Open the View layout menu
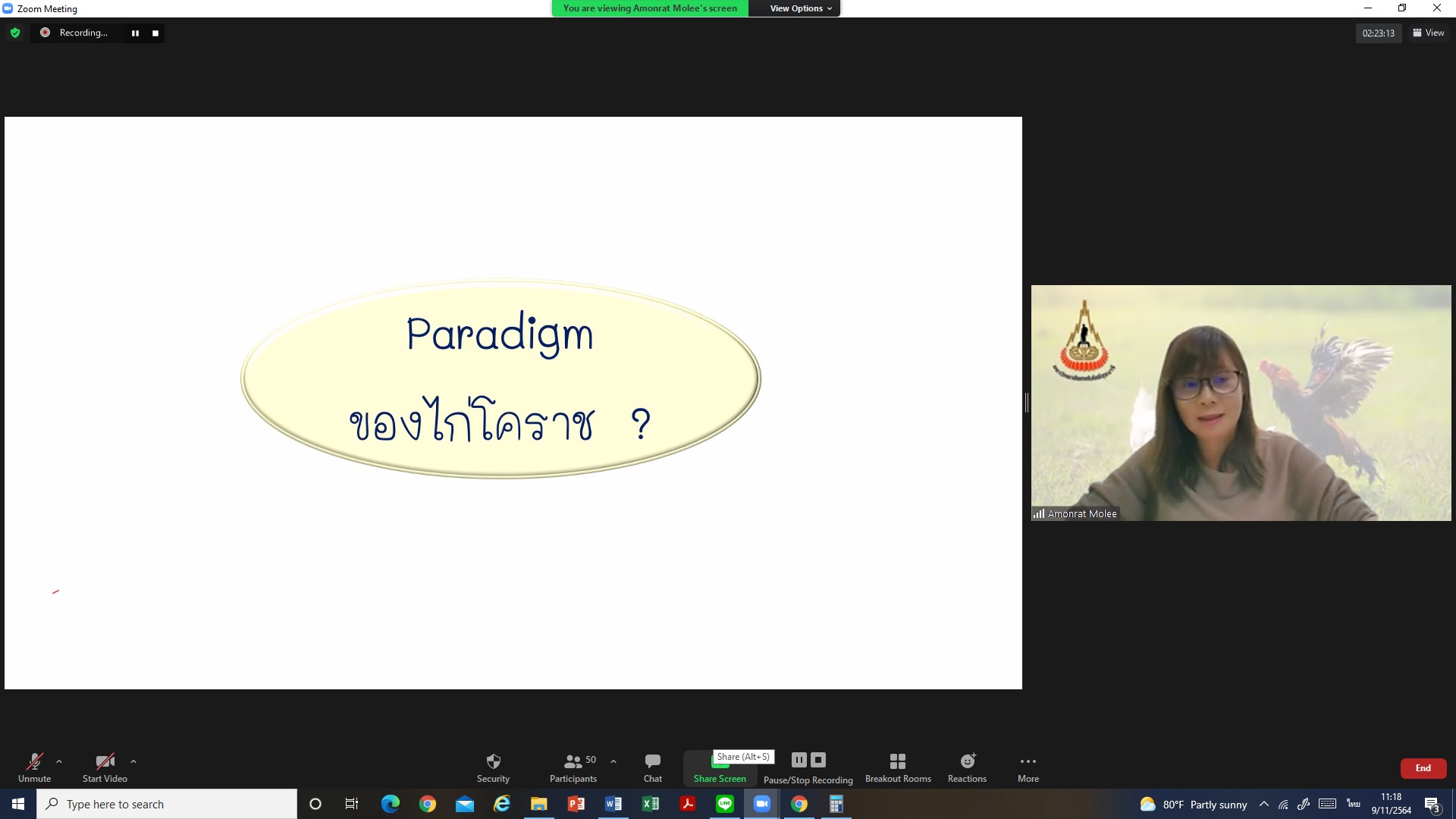Screen dimensions: 1456x819 pos(1429,33)
